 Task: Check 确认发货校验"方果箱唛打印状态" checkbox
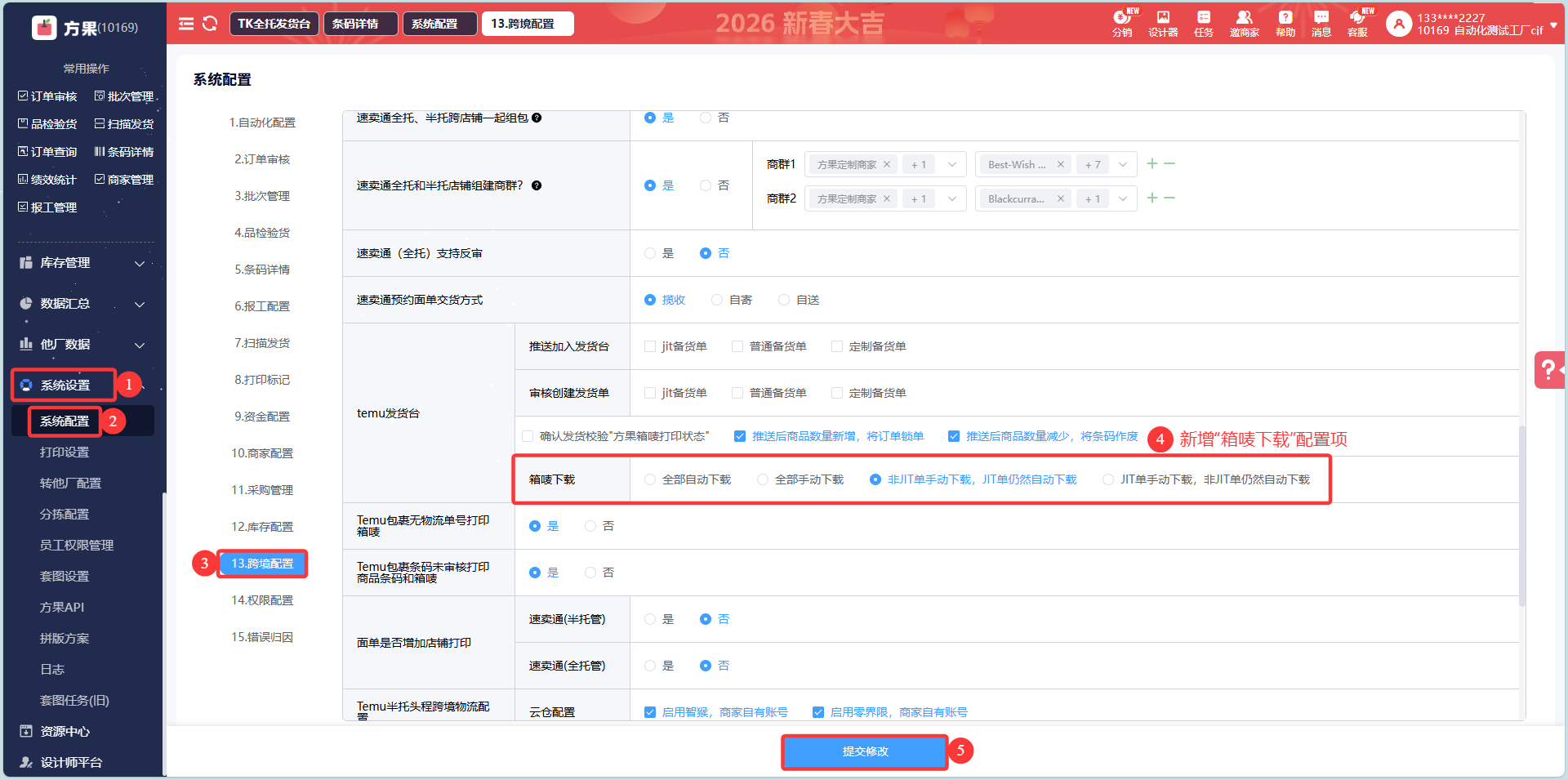[x=528, y=436]
